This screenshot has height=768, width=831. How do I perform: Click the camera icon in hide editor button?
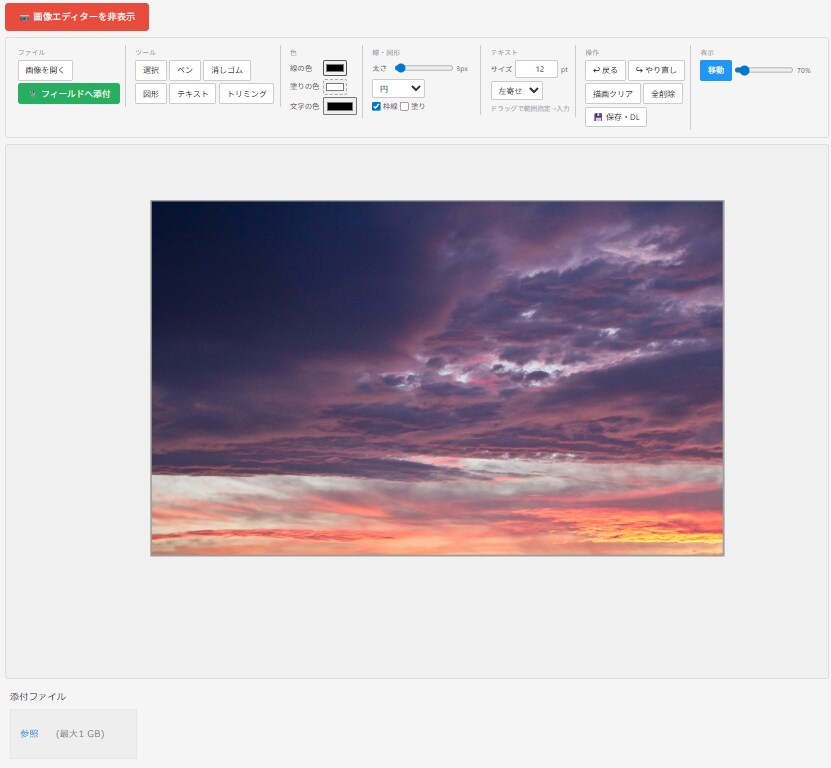click(24, 17)
